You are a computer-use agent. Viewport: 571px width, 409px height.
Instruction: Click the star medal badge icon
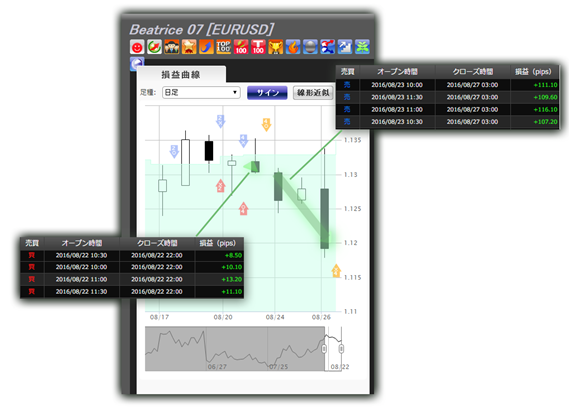pos(189,47)
